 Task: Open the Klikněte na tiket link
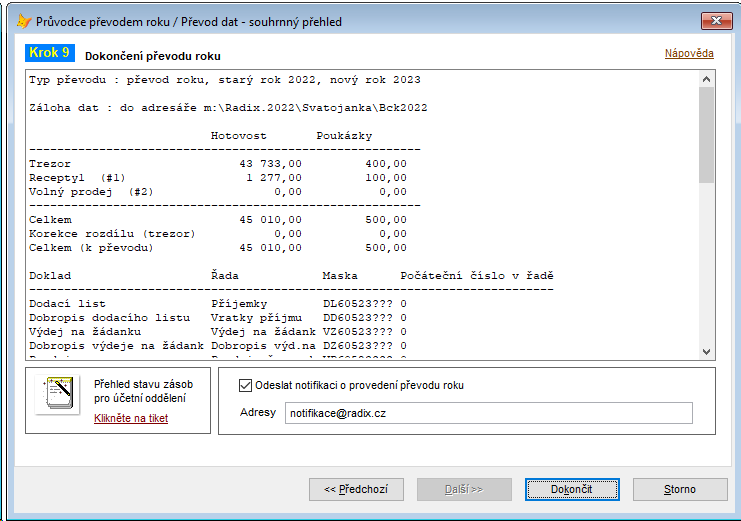(x=131, y=418)
